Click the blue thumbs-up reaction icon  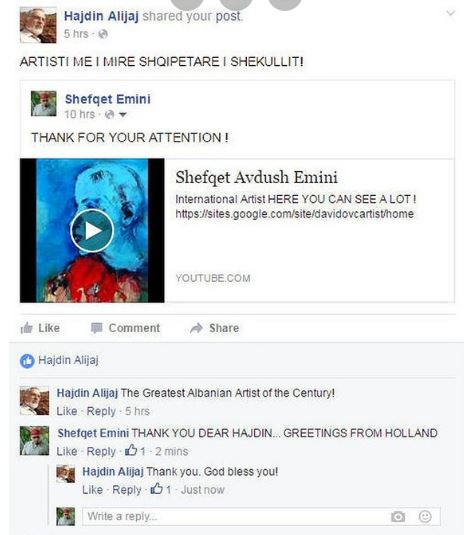27,361
